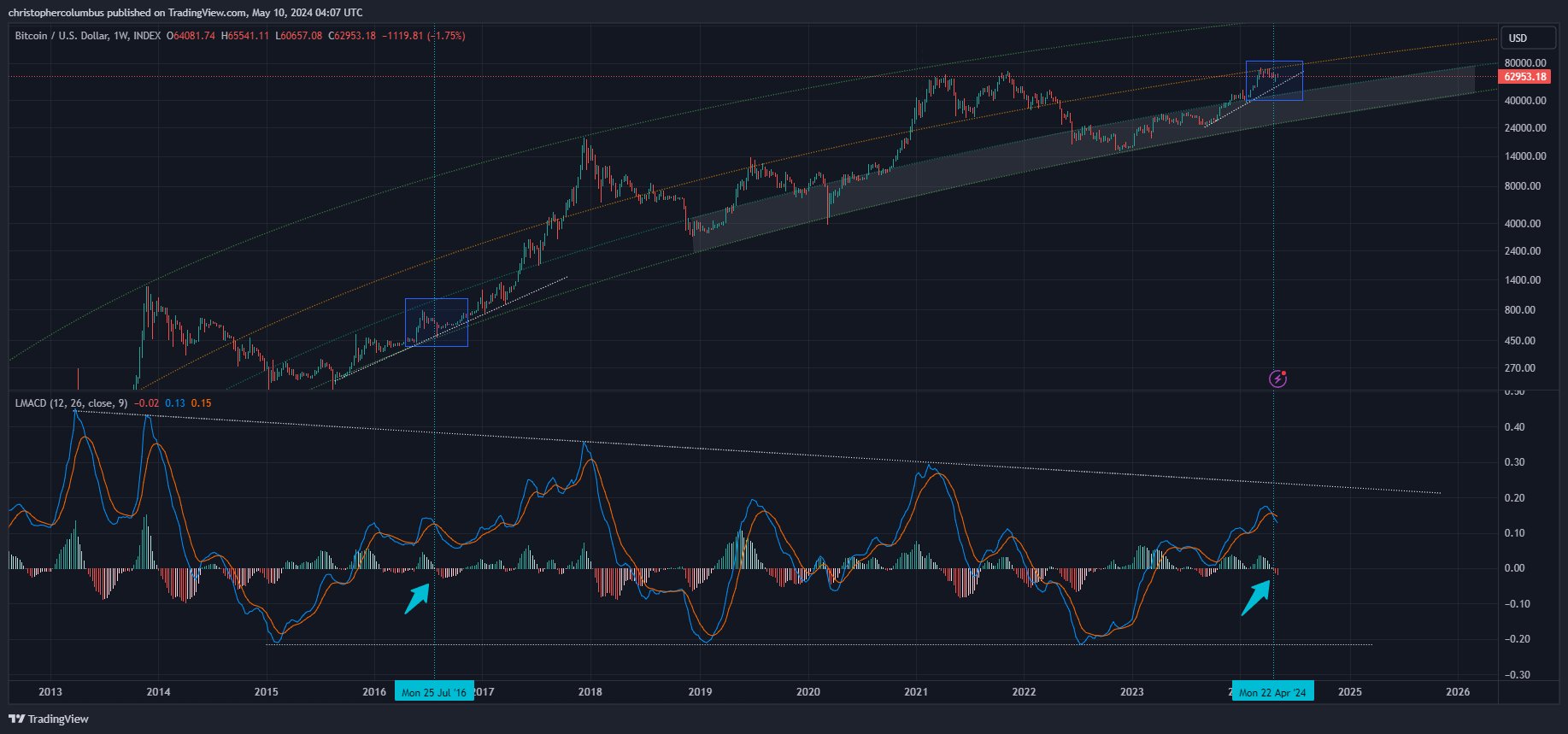Open the USD currency selector

click(x=1518, y=38)
